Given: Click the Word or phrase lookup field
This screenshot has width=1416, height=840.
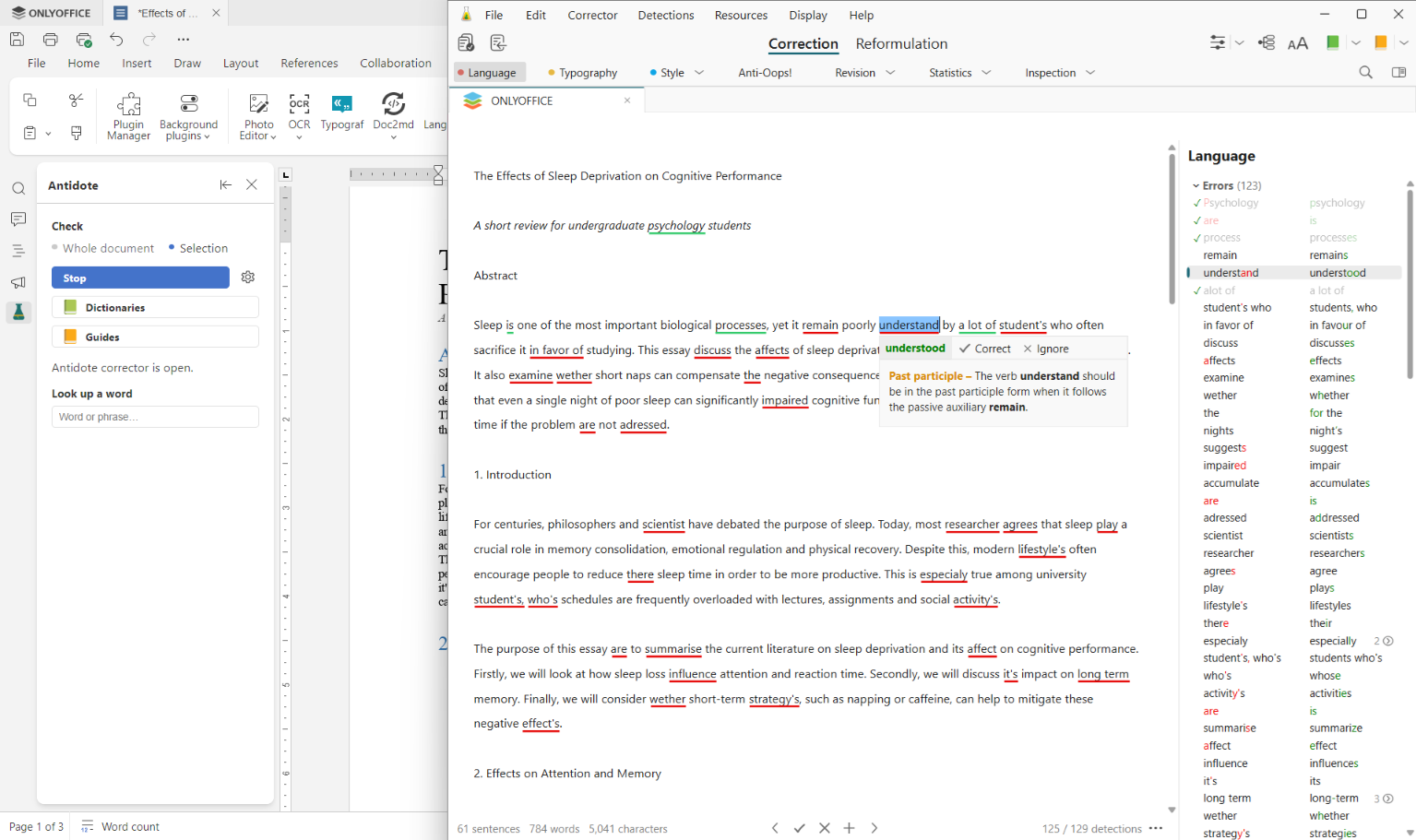Looking at the screenshot, I should pos(155,417).
